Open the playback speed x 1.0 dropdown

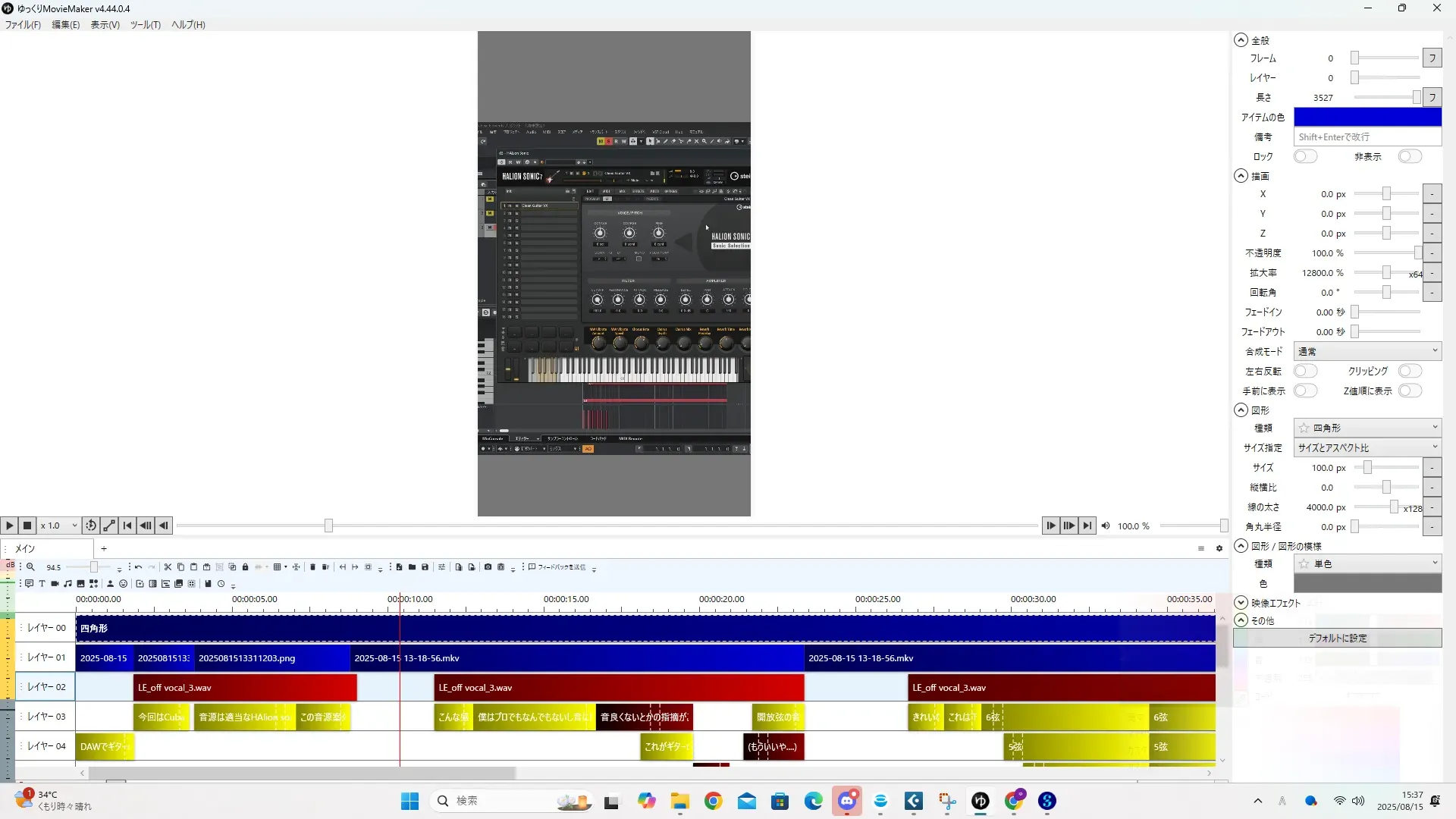(59, 526)
